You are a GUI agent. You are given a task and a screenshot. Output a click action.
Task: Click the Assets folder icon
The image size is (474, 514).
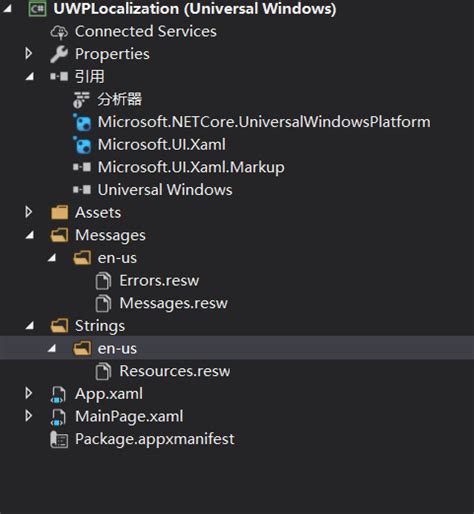point(60,213)
